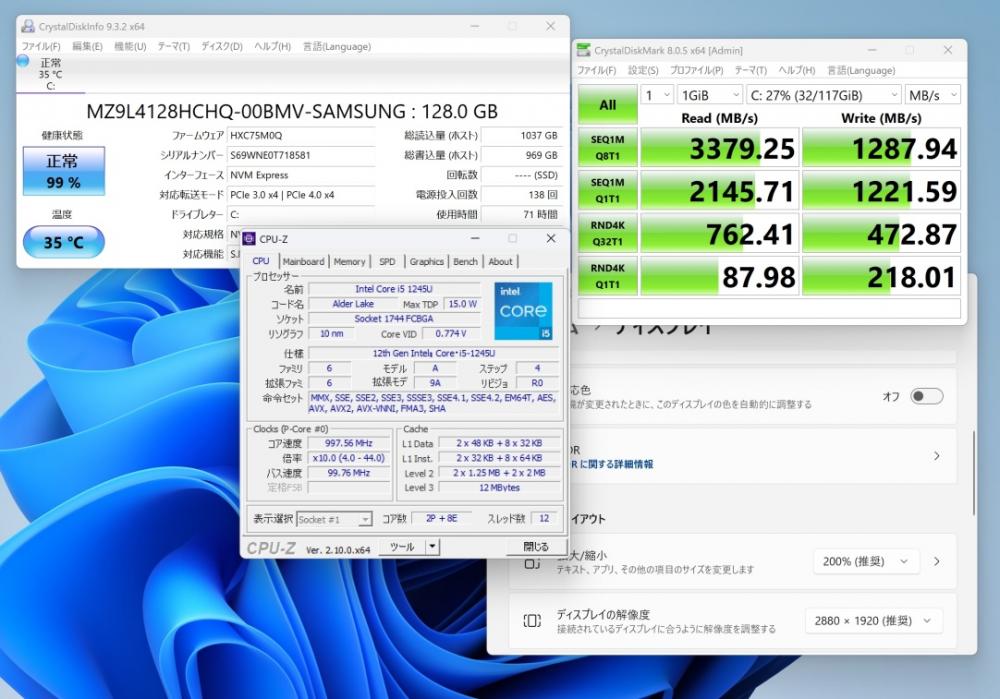Toggle the adaptive color switch in Settings

[x=926, y=396]
